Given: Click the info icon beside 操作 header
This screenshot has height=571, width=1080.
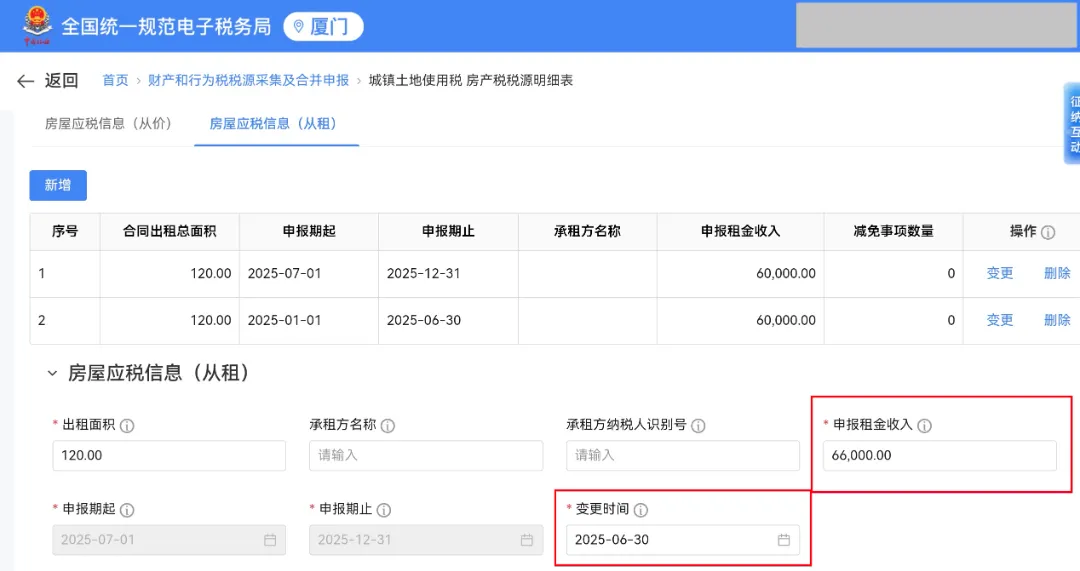Looking at the screenshot, I should [1048, 232].
